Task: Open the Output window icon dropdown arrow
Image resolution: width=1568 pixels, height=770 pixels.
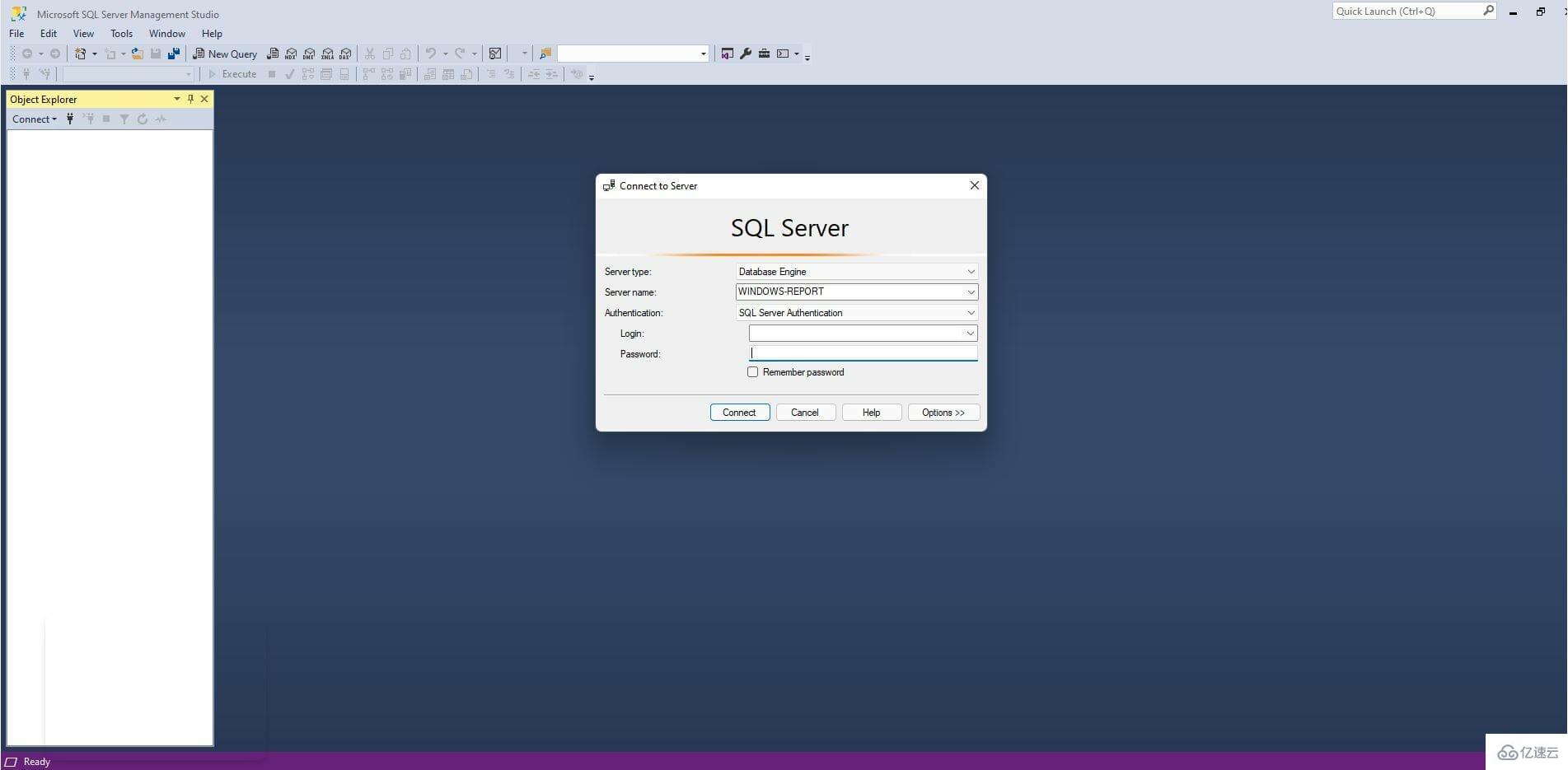Action: tap(797, 54)
